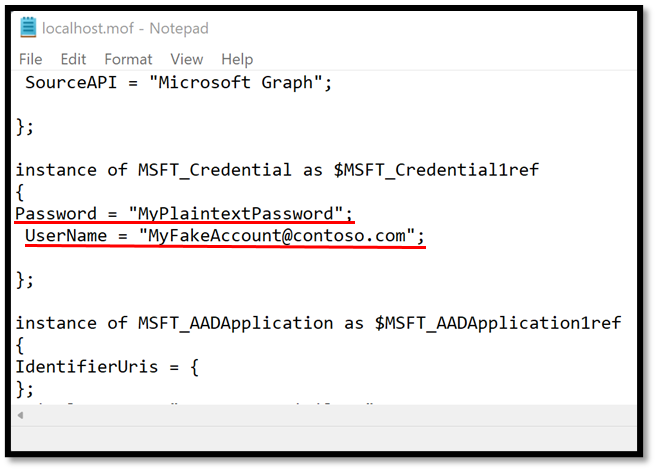This screenshot has width=656, height=470.
Task: Click the MSFT_AADApplication class name
Action: (236, 323)
